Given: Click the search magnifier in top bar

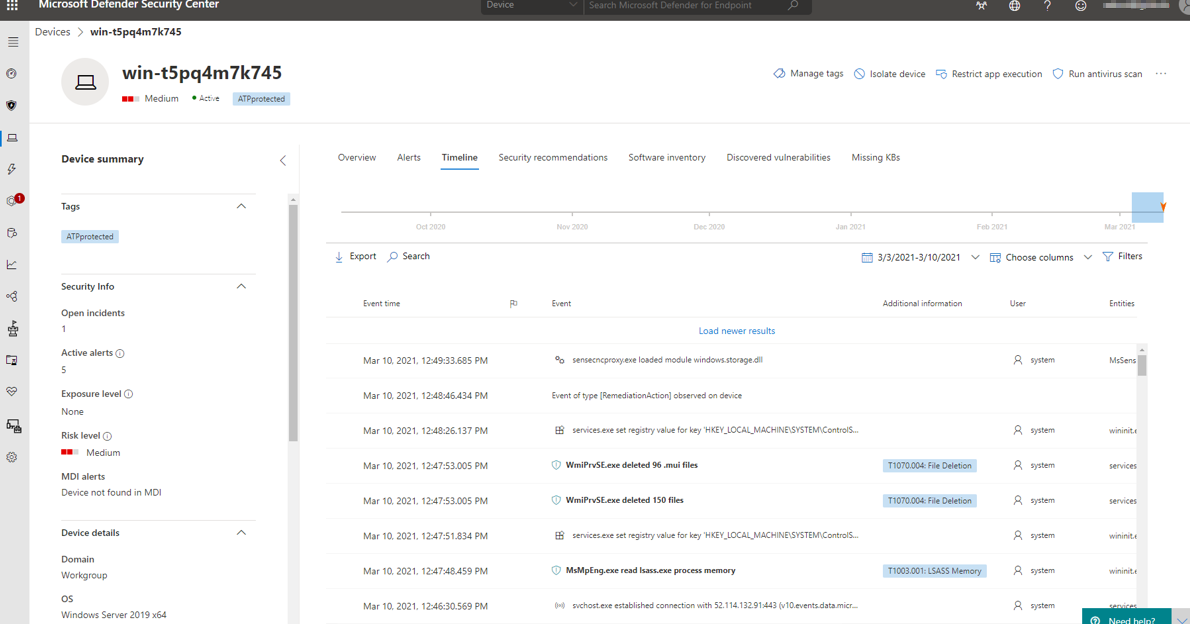Looking at the screenshot, I should 793,5.
